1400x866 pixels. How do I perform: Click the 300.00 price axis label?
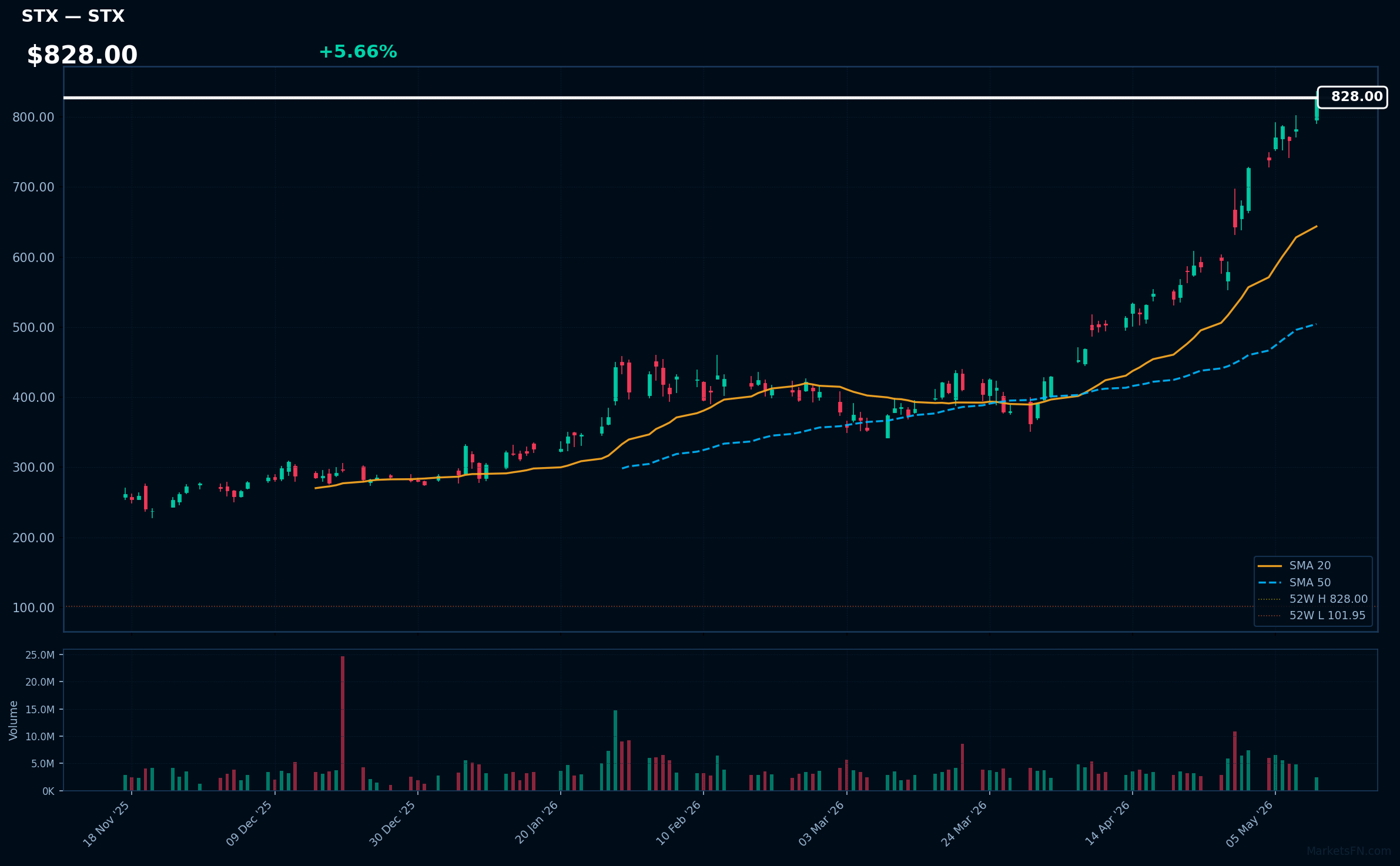point(34,468)
